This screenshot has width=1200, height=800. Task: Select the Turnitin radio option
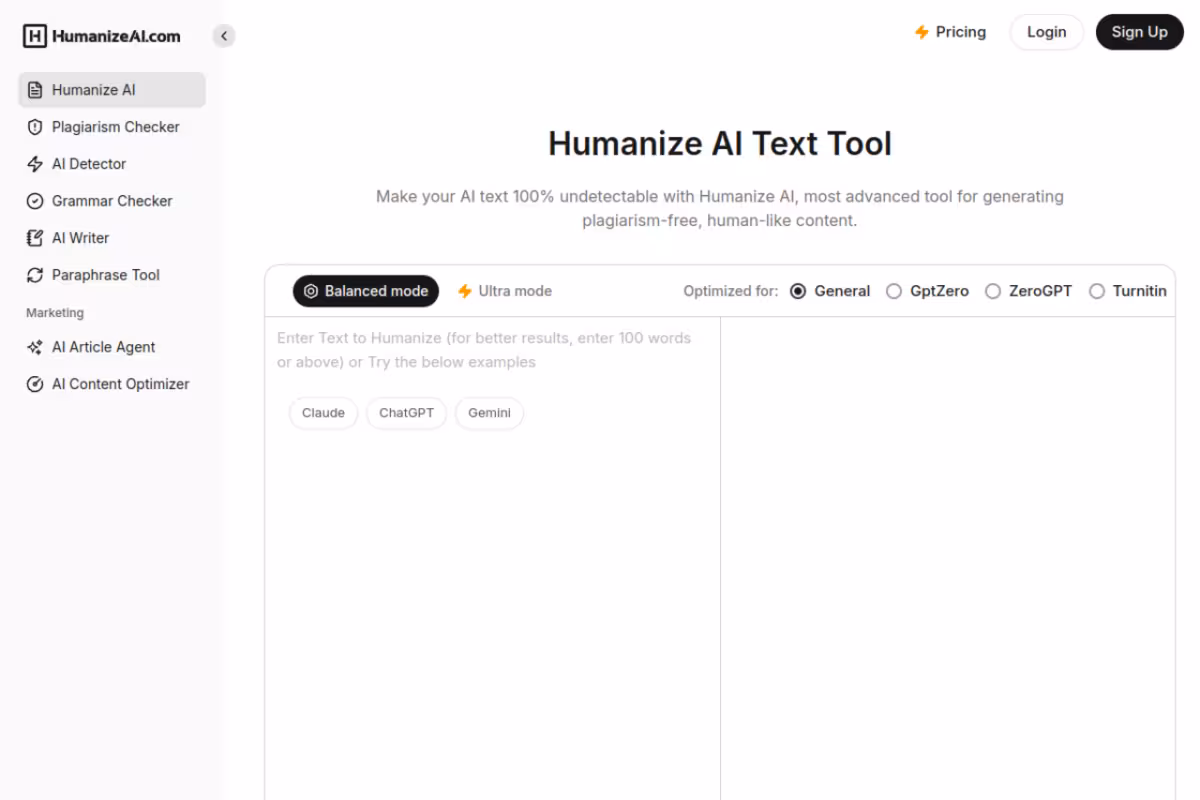(1097, 291)
